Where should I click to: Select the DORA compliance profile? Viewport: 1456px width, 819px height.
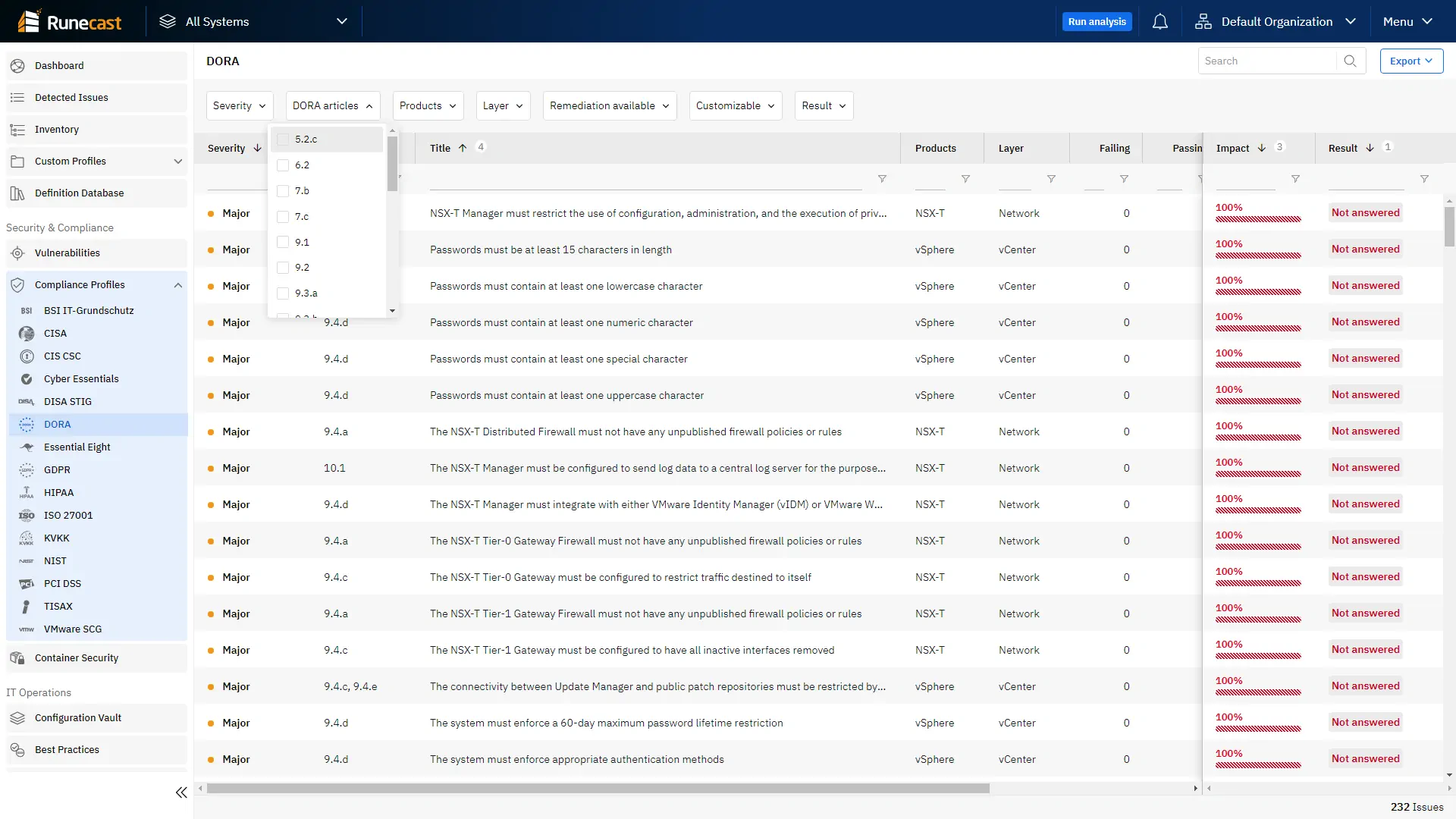[x=57, y=423]
